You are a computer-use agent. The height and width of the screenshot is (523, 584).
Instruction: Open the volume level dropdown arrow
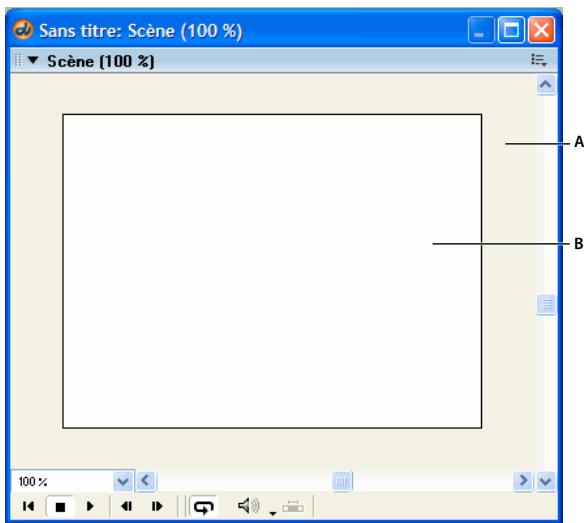click(x=273, y=514)
